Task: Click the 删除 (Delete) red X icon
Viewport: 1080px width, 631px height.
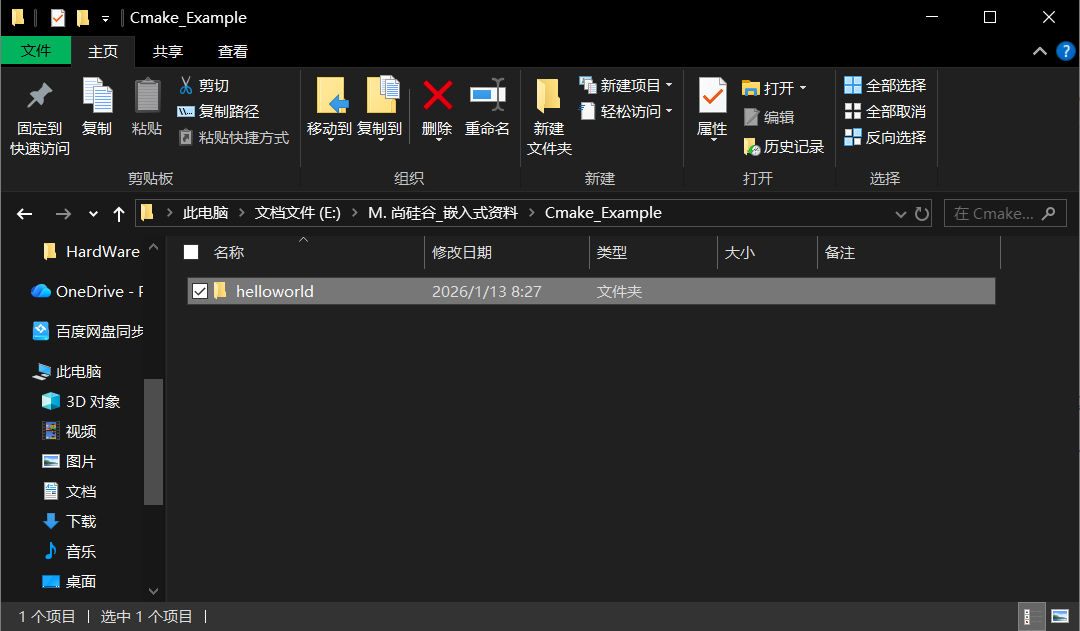Action: 437,96
